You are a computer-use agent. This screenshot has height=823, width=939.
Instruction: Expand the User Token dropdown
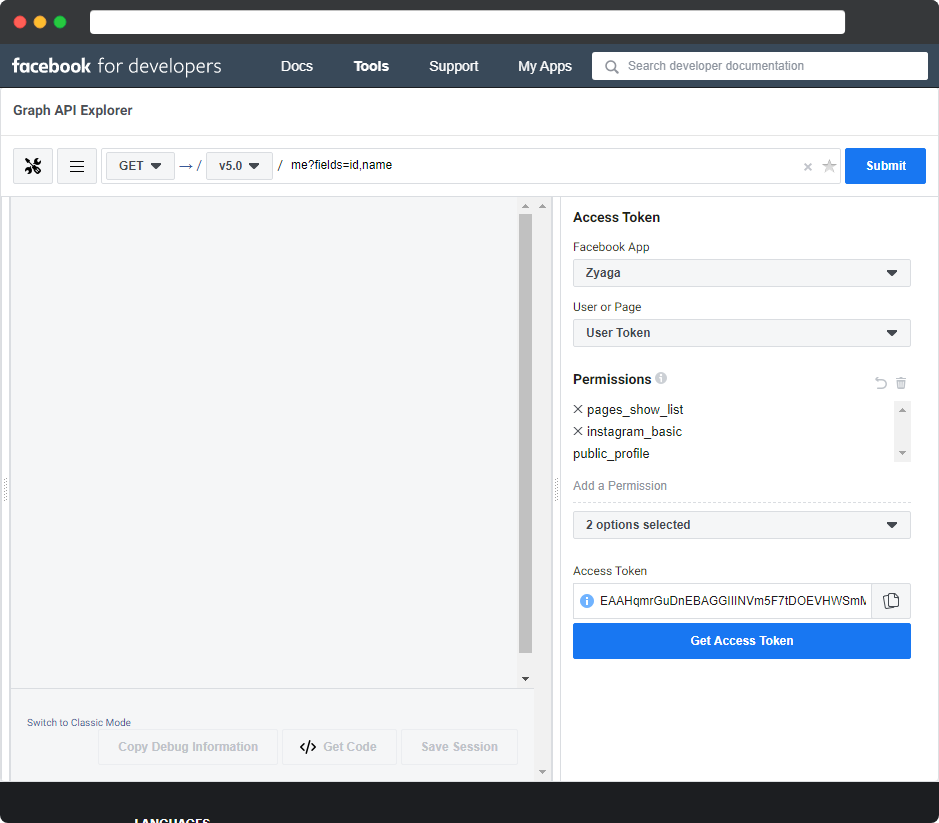pos(741,333)
